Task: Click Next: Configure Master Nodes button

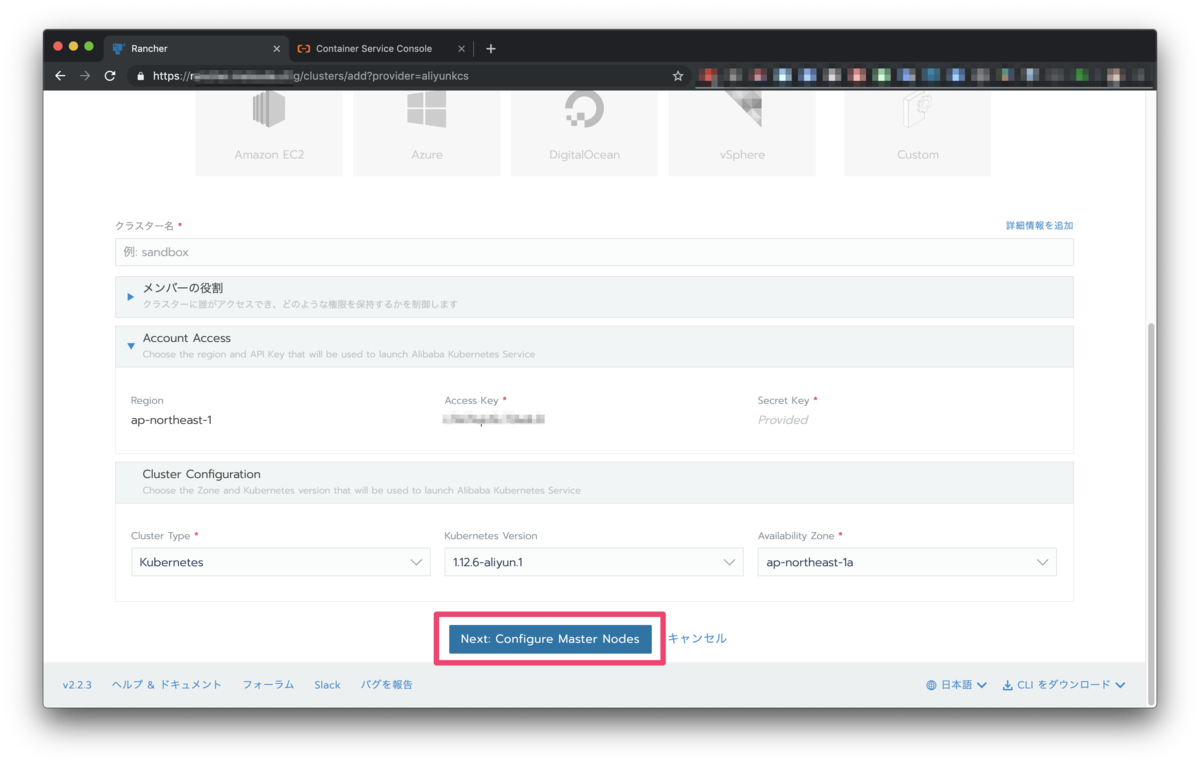Action: tap(550, 639)
